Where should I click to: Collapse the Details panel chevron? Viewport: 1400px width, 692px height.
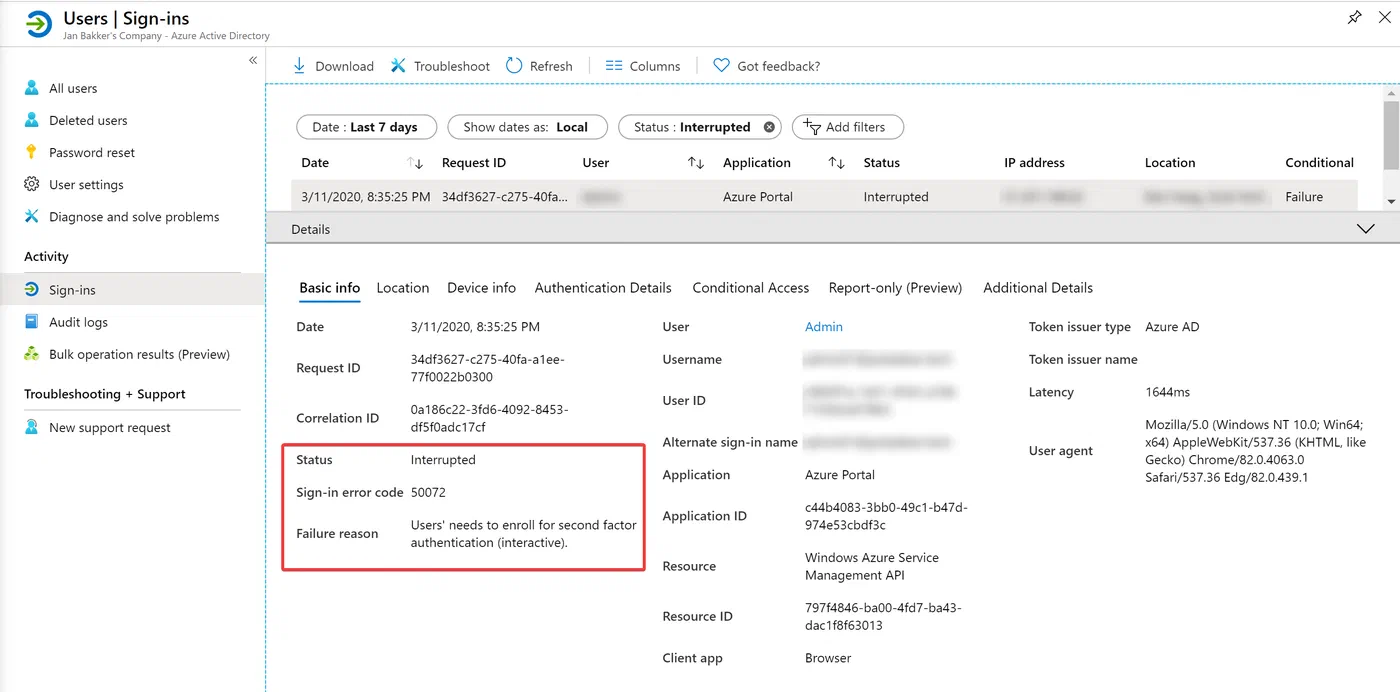tap(1365, 229)
